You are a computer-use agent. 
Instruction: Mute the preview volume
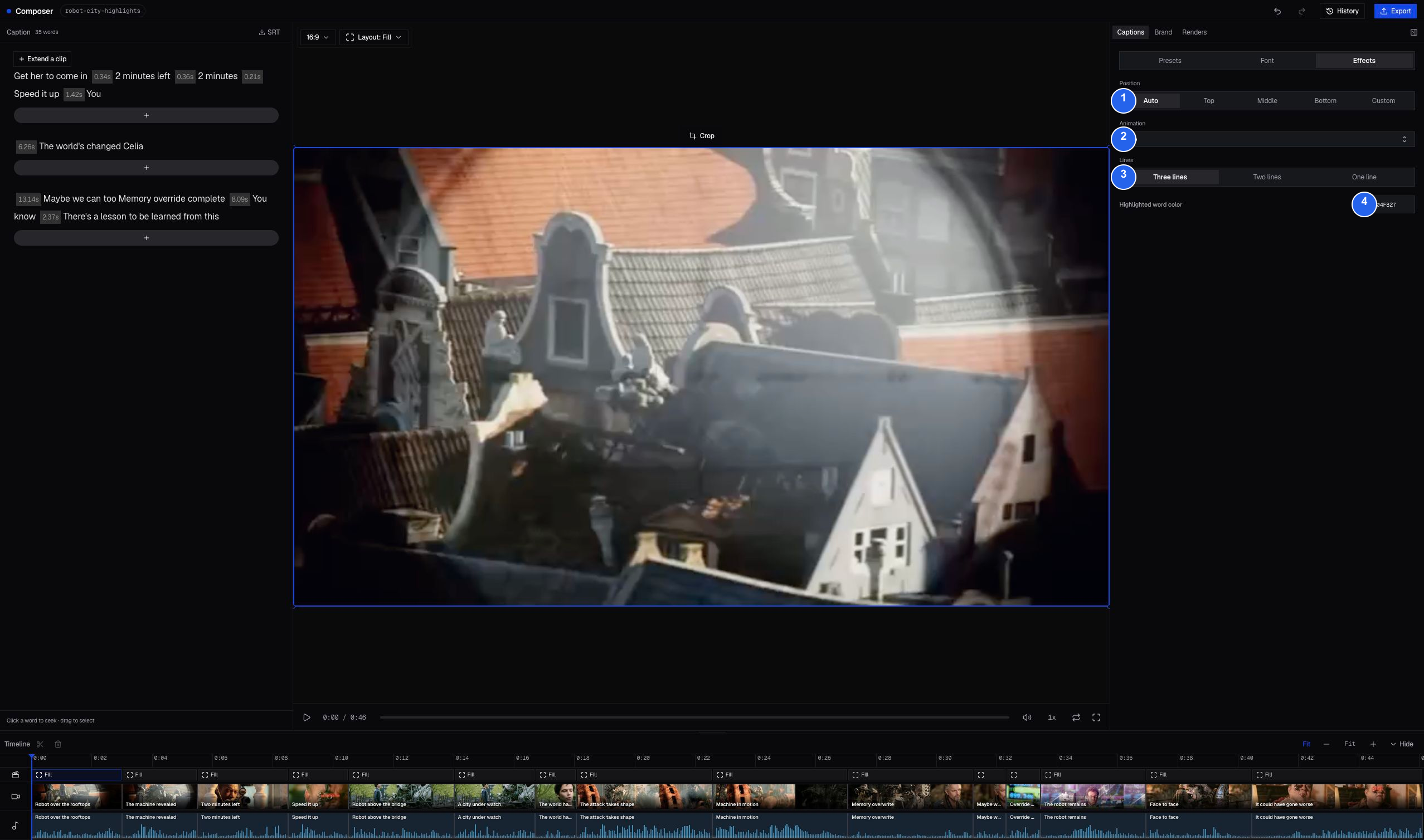[x=1027, y=718]
